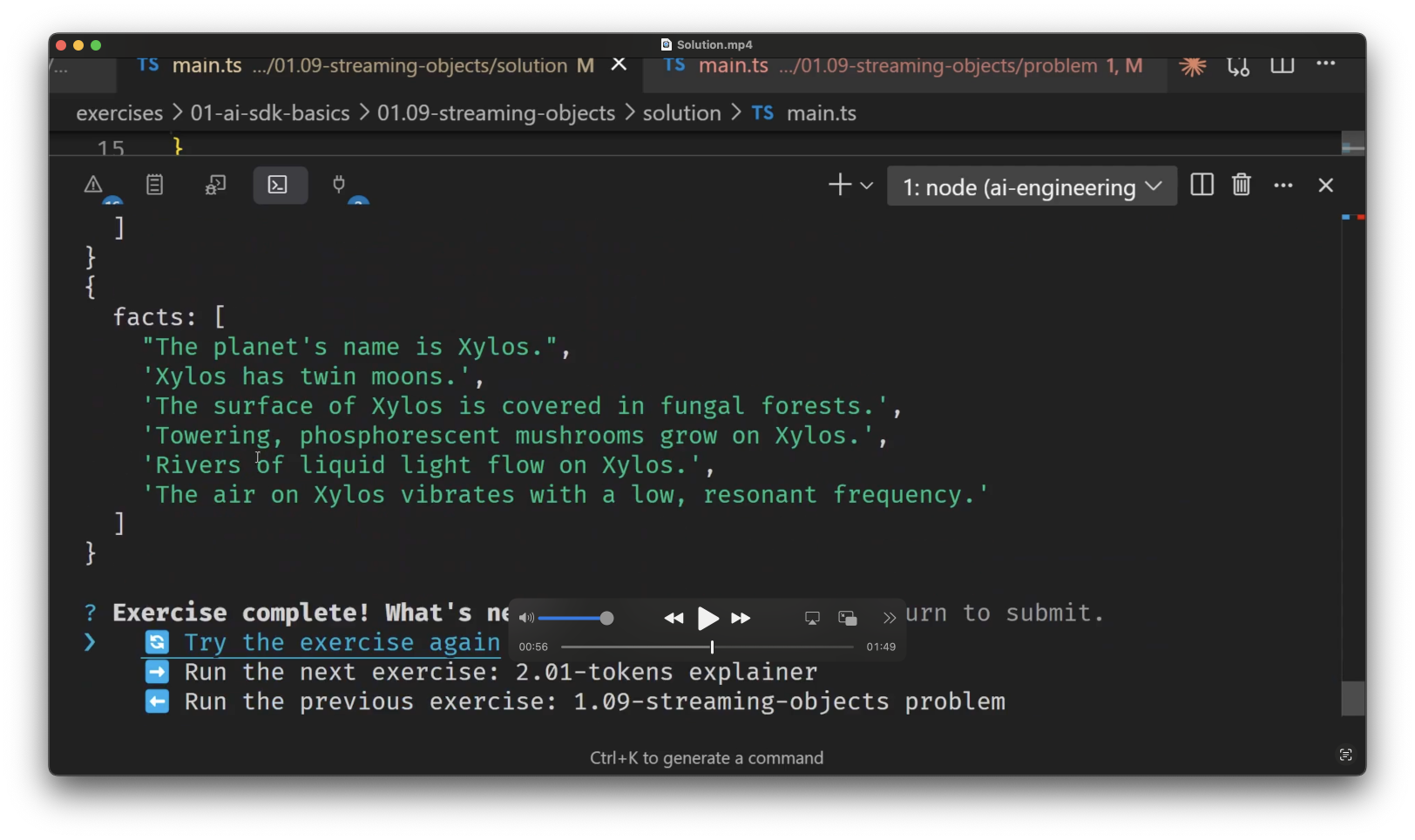Open the Ports panel plug icon
The width and height of the screenshot is (1415, 840).
click(339, 185)
